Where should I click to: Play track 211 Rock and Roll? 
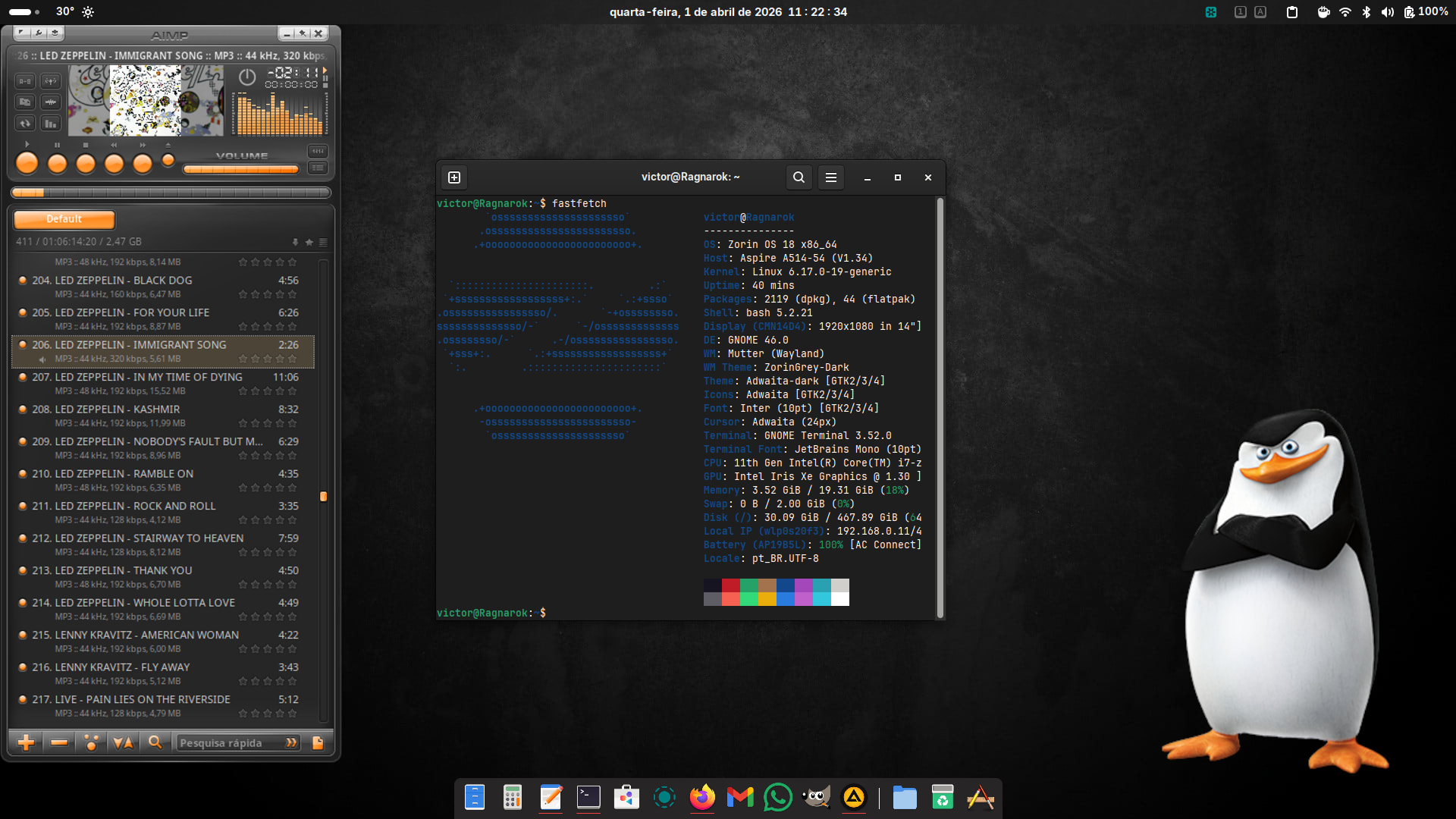click(x=135, y=506)
